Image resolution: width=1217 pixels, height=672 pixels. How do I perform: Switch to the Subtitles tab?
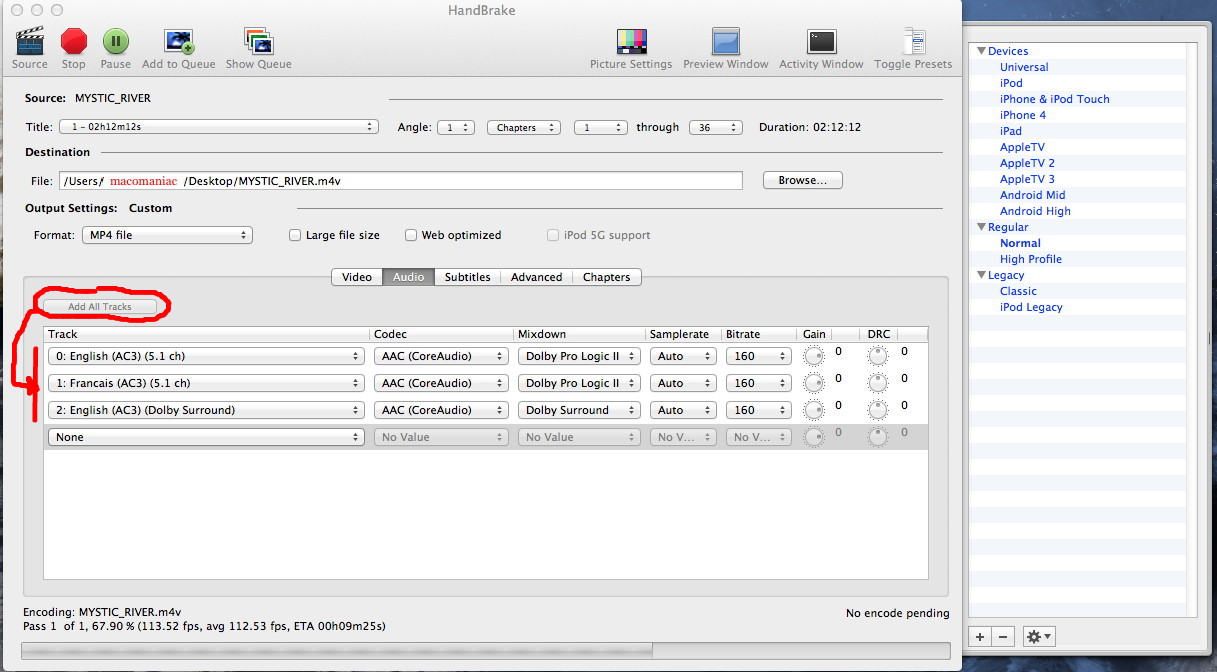pyautogui.click(x=468, y=277)
